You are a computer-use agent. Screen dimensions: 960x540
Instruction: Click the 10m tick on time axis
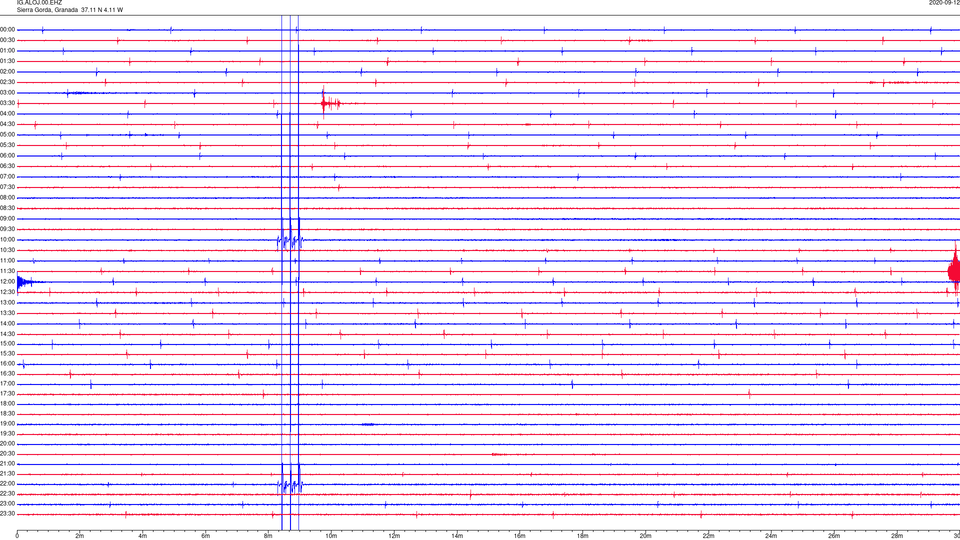click(x=331, y=536)
